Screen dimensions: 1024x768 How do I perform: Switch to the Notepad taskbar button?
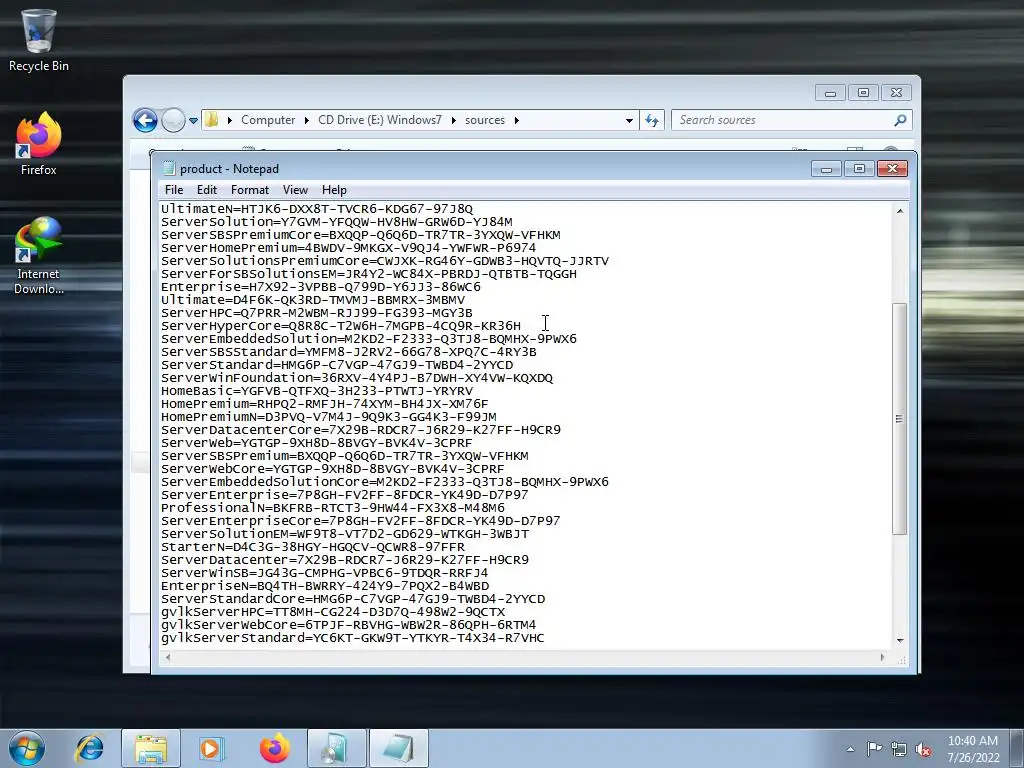[399, 748]
